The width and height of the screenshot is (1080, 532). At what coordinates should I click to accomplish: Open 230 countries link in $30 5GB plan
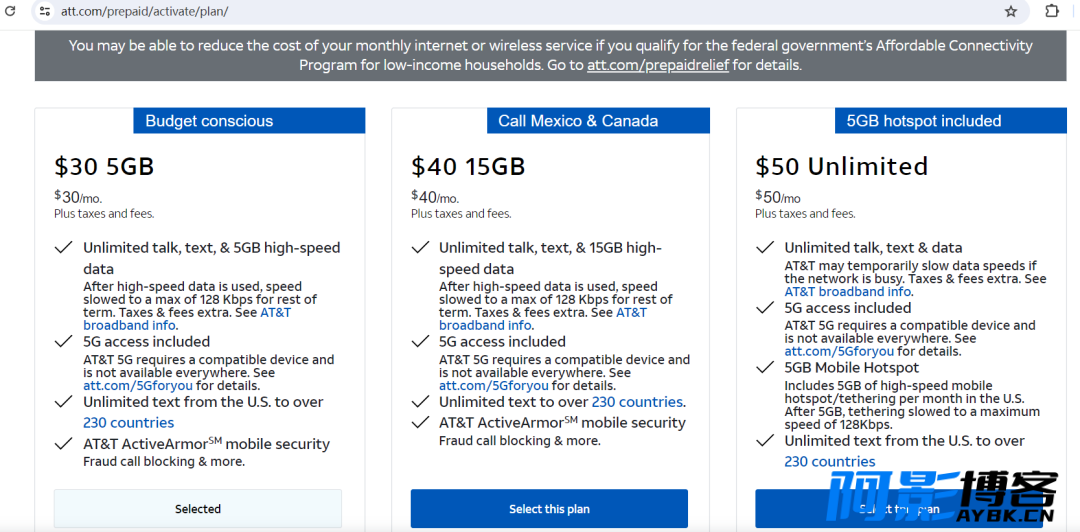tap(129, 422)
